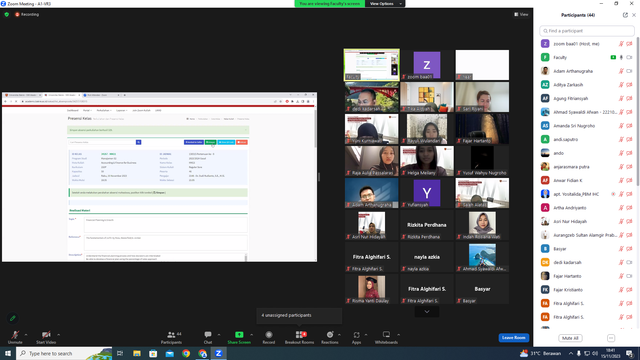Click the weather 31°C Berawan widget

[540, 353]
